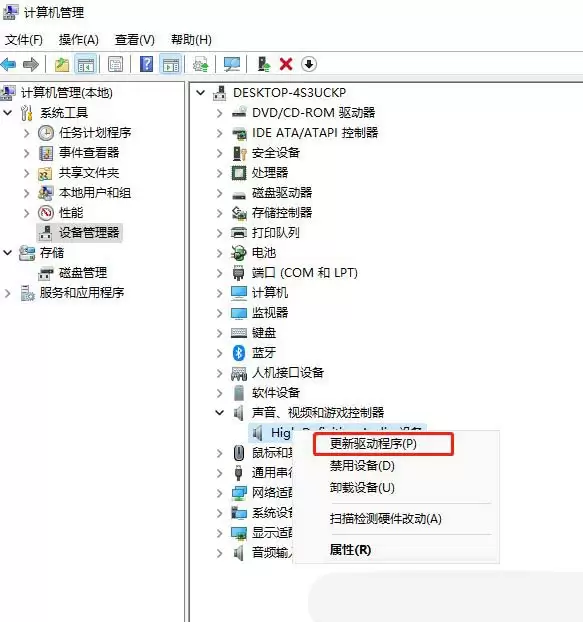Click the Back arrow toolbar icon
The width and height of the screenshot is (583, 622).
click(9, 64)
